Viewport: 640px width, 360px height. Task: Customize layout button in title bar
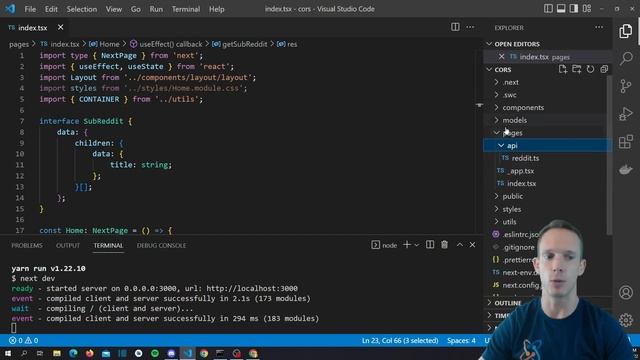click(587, 9)
